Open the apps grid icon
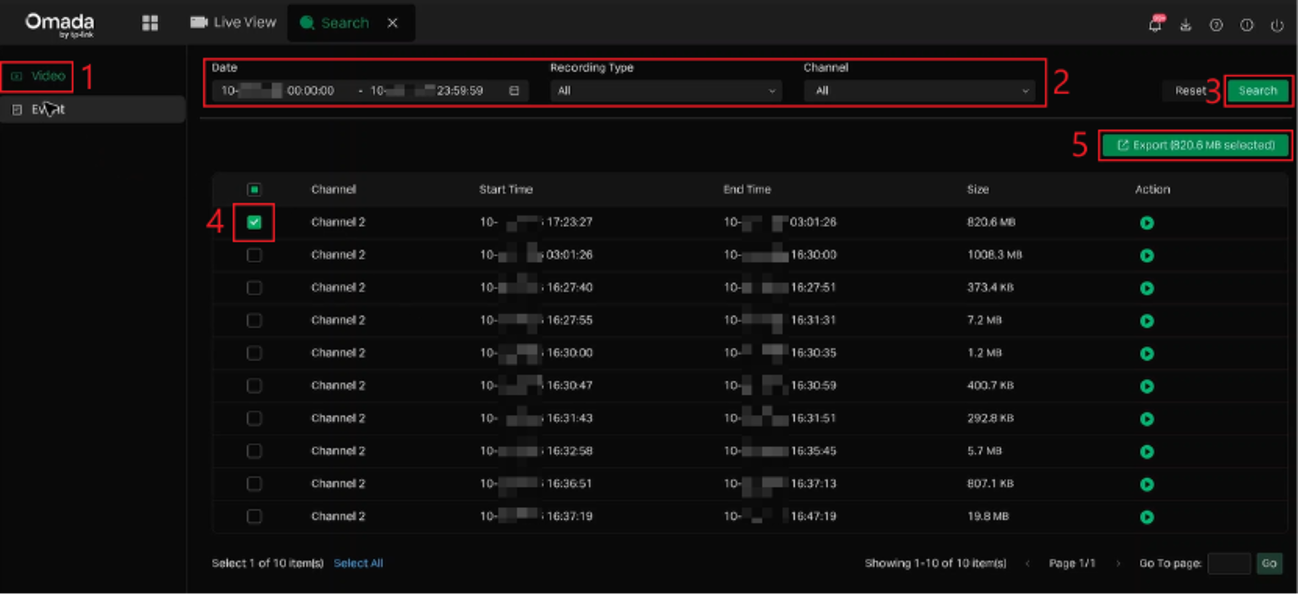The height and width of the screenshot is (595, 1298). pyautogui.click(x=150, y=23)
